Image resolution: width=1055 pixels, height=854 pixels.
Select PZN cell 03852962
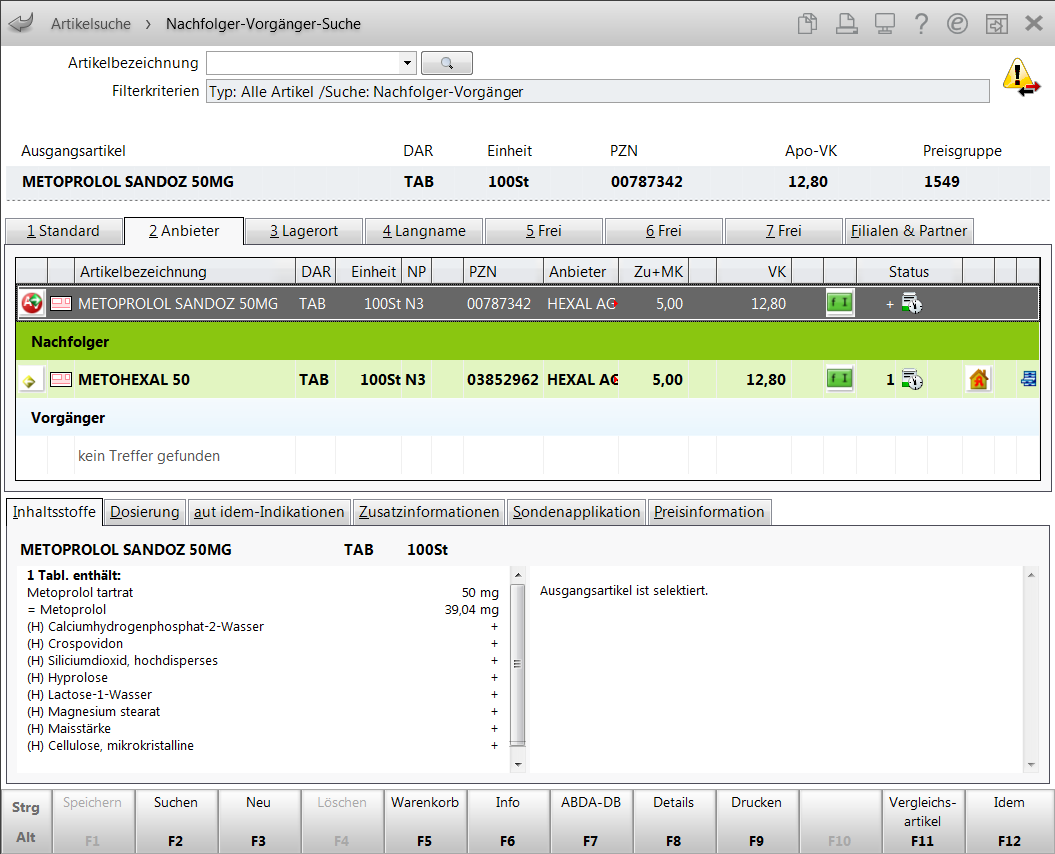[x=503, y=380]
